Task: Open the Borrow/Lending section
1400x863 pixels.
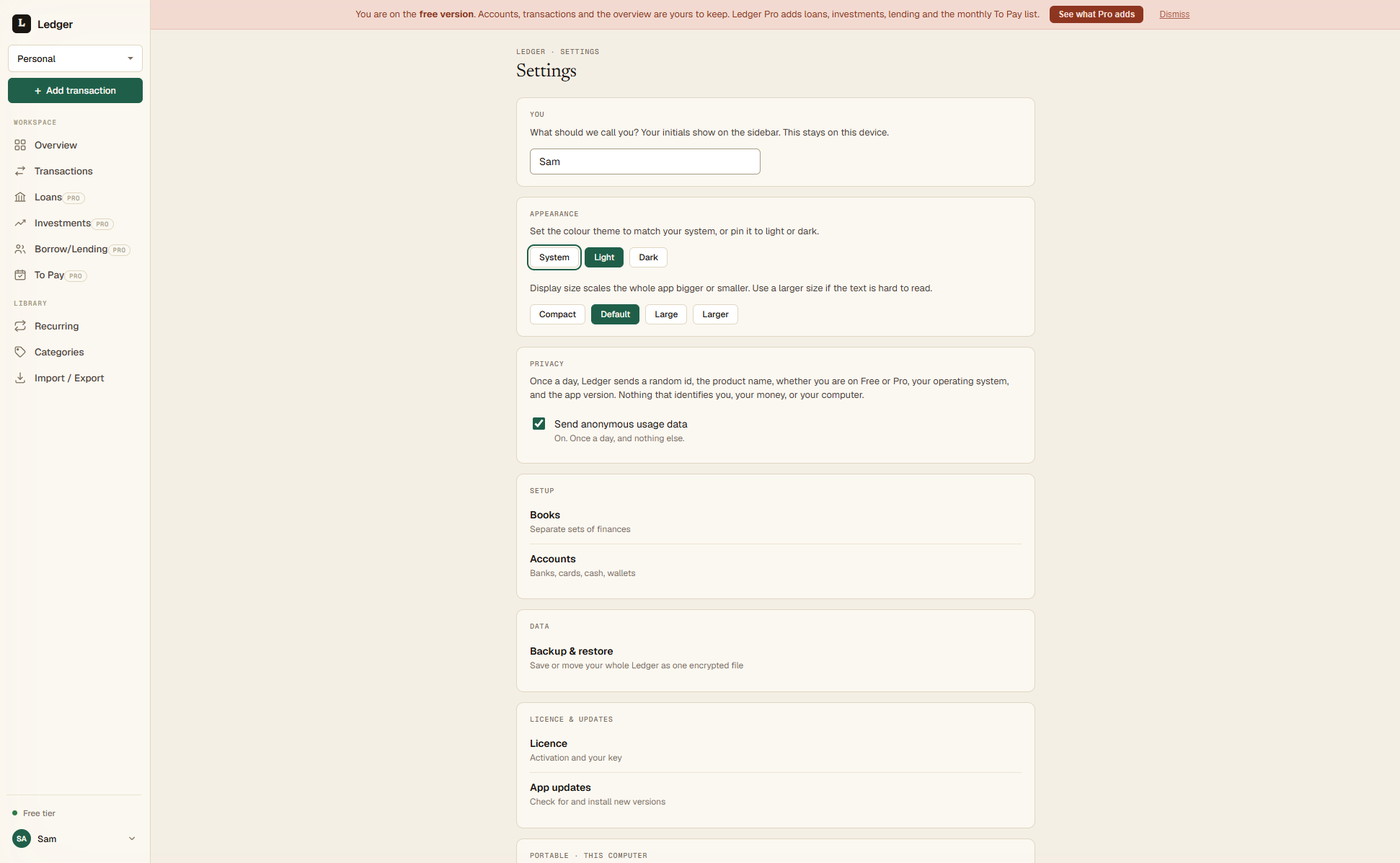Action: point(75,249)
